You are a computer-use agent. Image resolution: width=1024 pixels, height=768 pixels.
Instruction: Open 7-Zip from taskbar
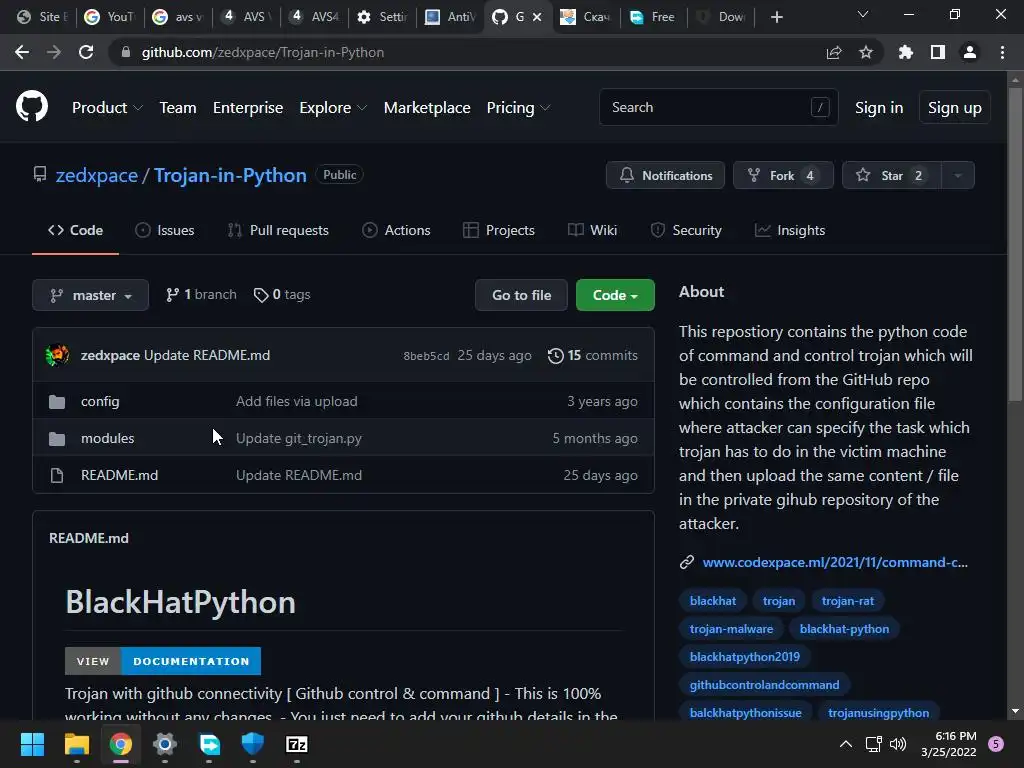[x=297, y=744]
